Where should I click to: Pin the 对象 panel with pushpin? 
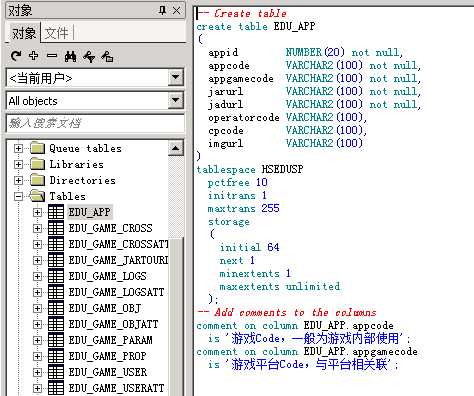(162, 10)
